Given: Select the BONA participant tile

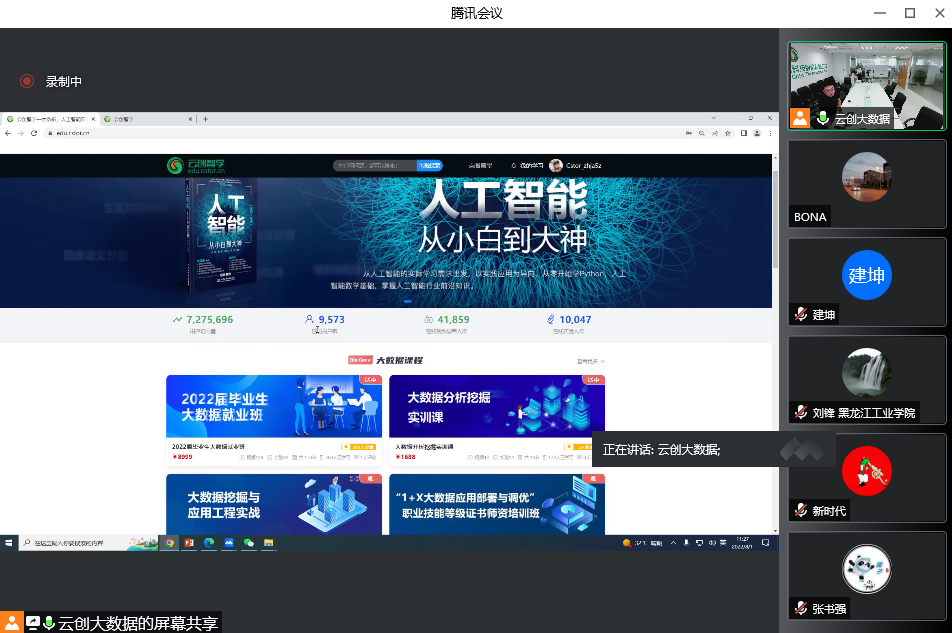Looking at the screenshot, I should pos(866,183).
